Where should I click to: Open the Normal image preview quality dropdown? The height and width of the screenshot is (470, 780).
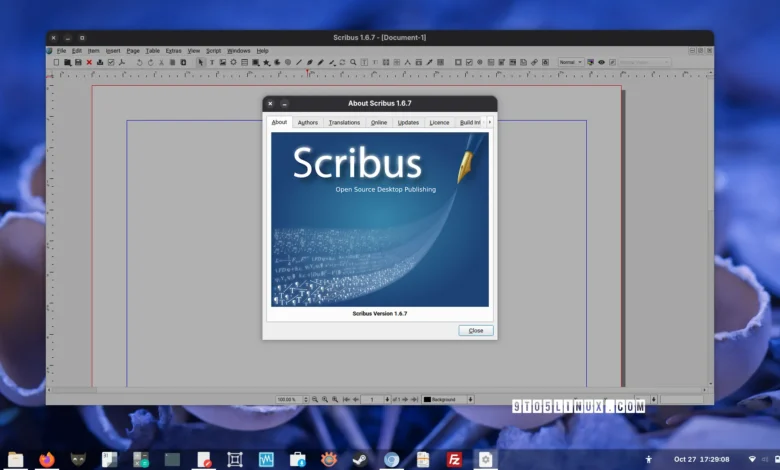click(x=571, y=62)
